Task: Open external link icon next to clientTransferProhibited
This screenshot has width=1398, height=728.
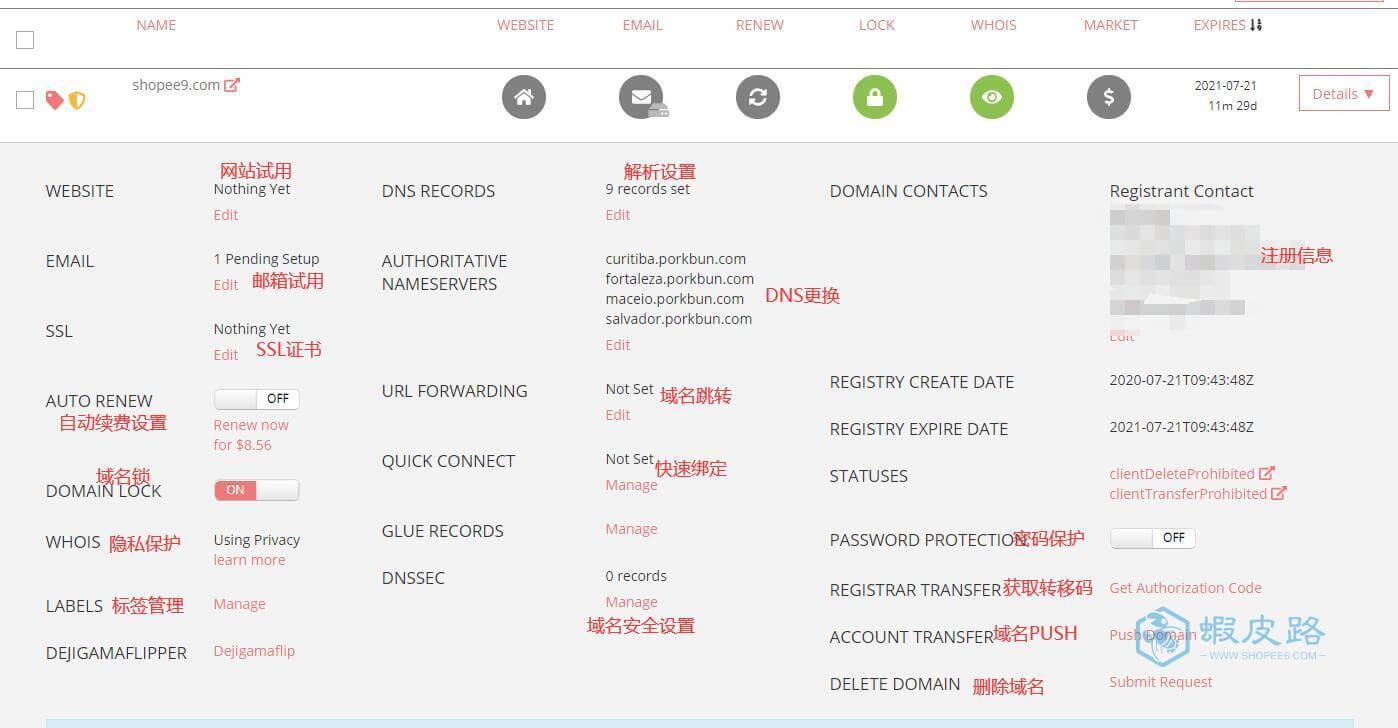Action: tap(1279, 493)
